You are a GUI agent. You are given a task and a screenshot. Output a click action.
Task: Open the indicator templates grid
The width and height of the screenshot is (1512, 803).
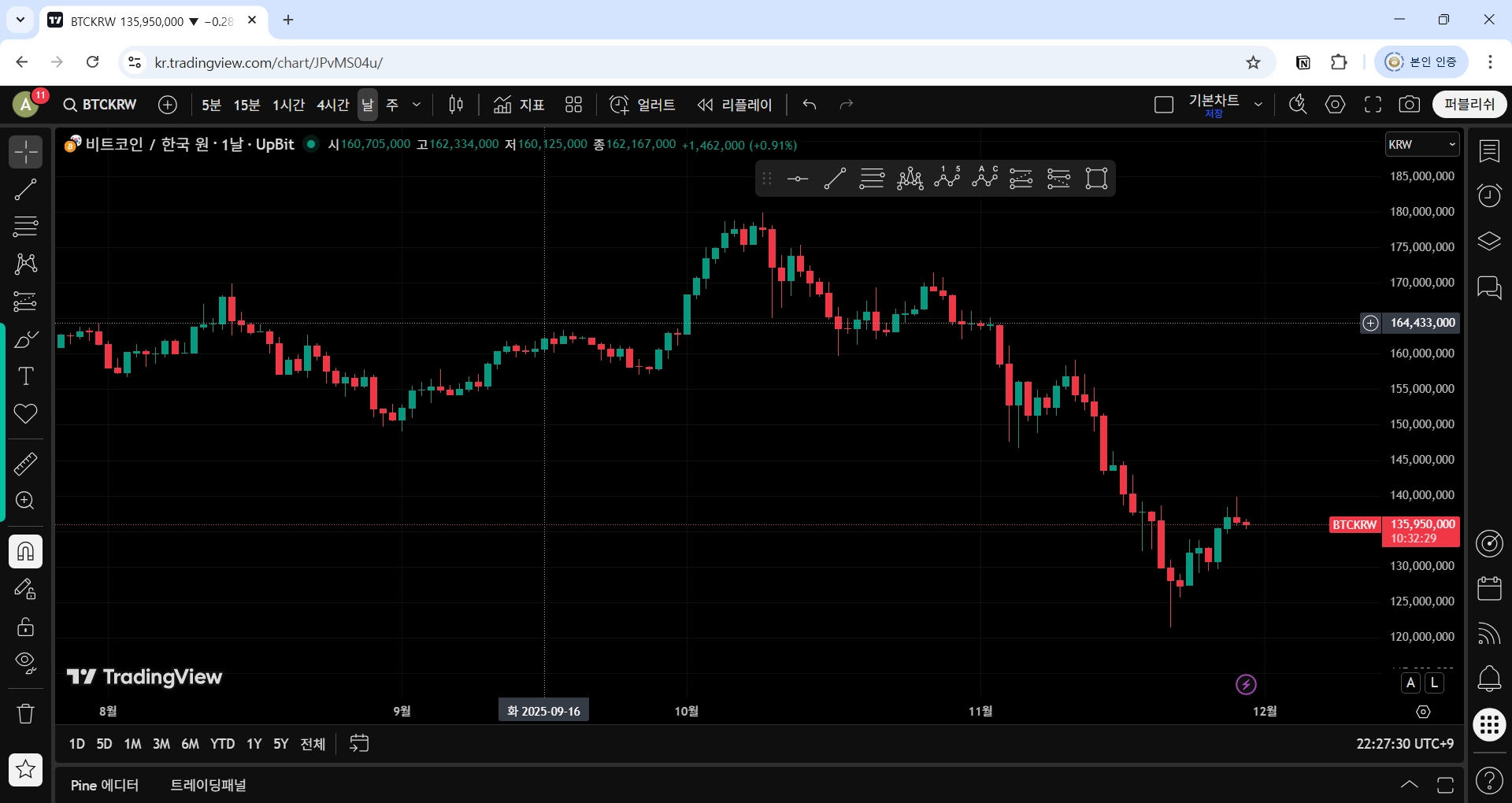573,105
